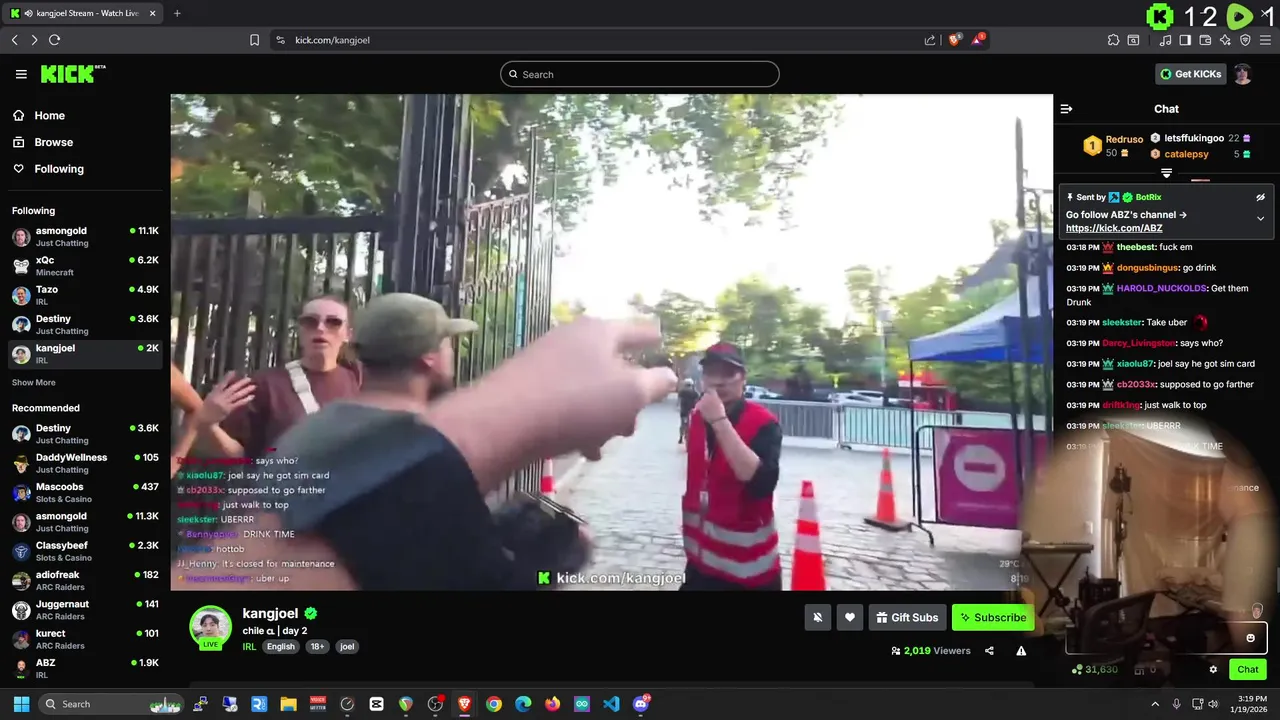This screenshot has height=720, width=1280.
Task: Open Classybeef recommended channel
Action: pos(85,551)
